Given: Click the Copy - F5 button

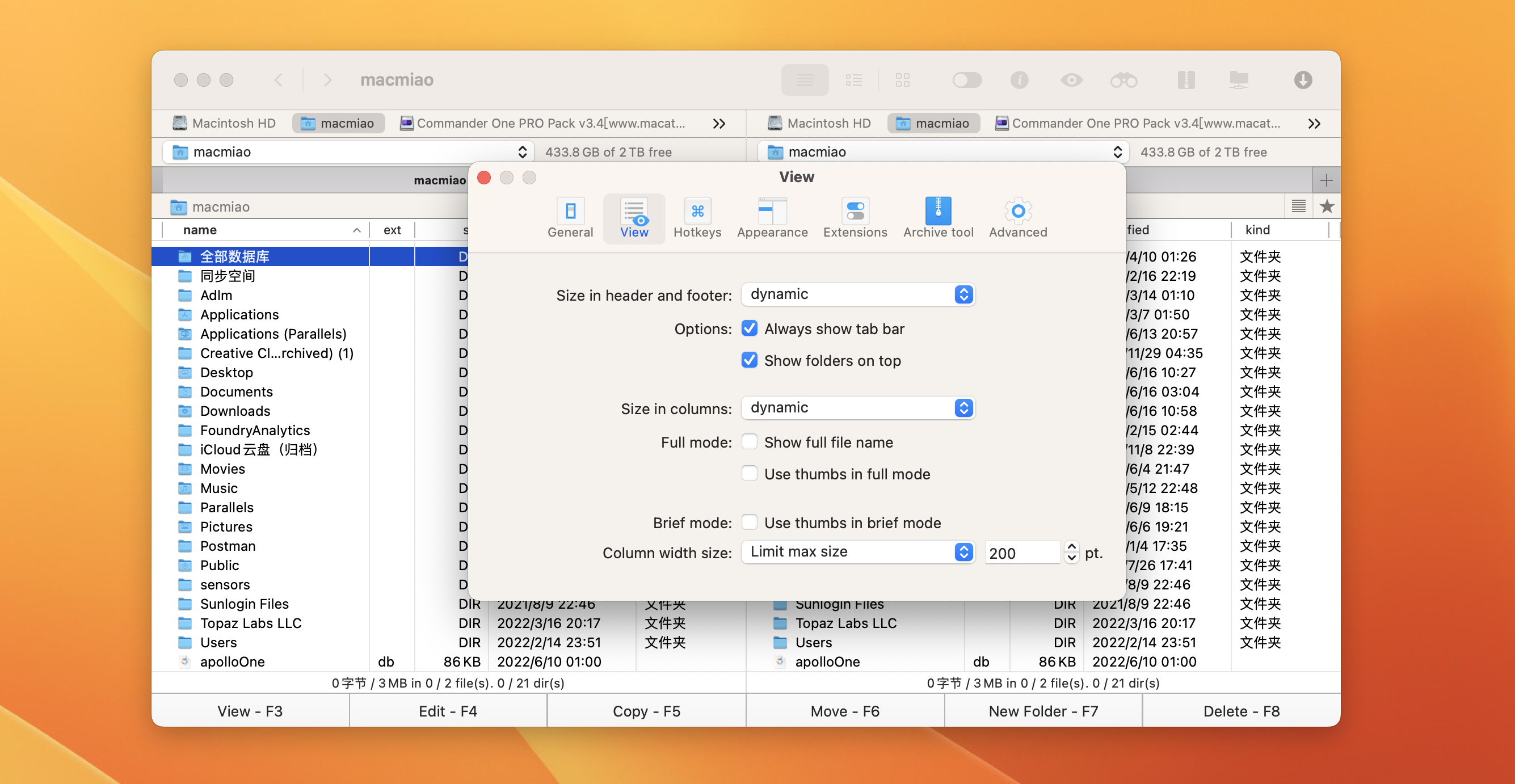Looking at the screenshot, I should (646, 711).
